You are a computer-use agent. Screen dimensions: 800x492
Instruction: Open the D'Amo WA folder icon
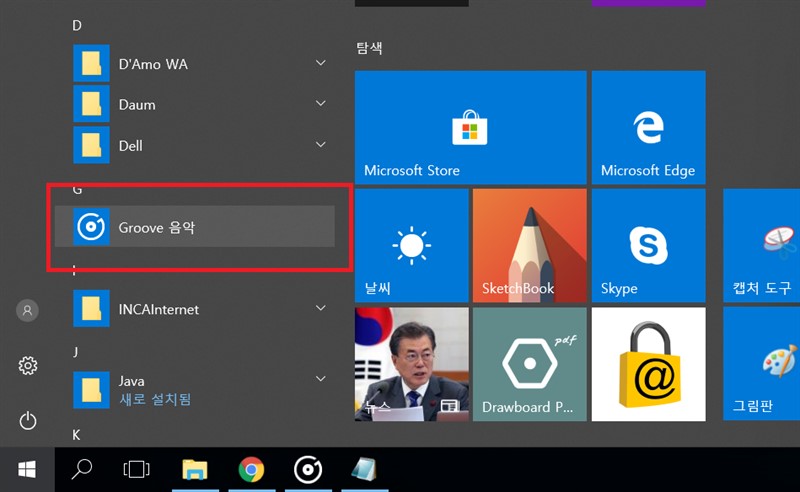[91, 63]
